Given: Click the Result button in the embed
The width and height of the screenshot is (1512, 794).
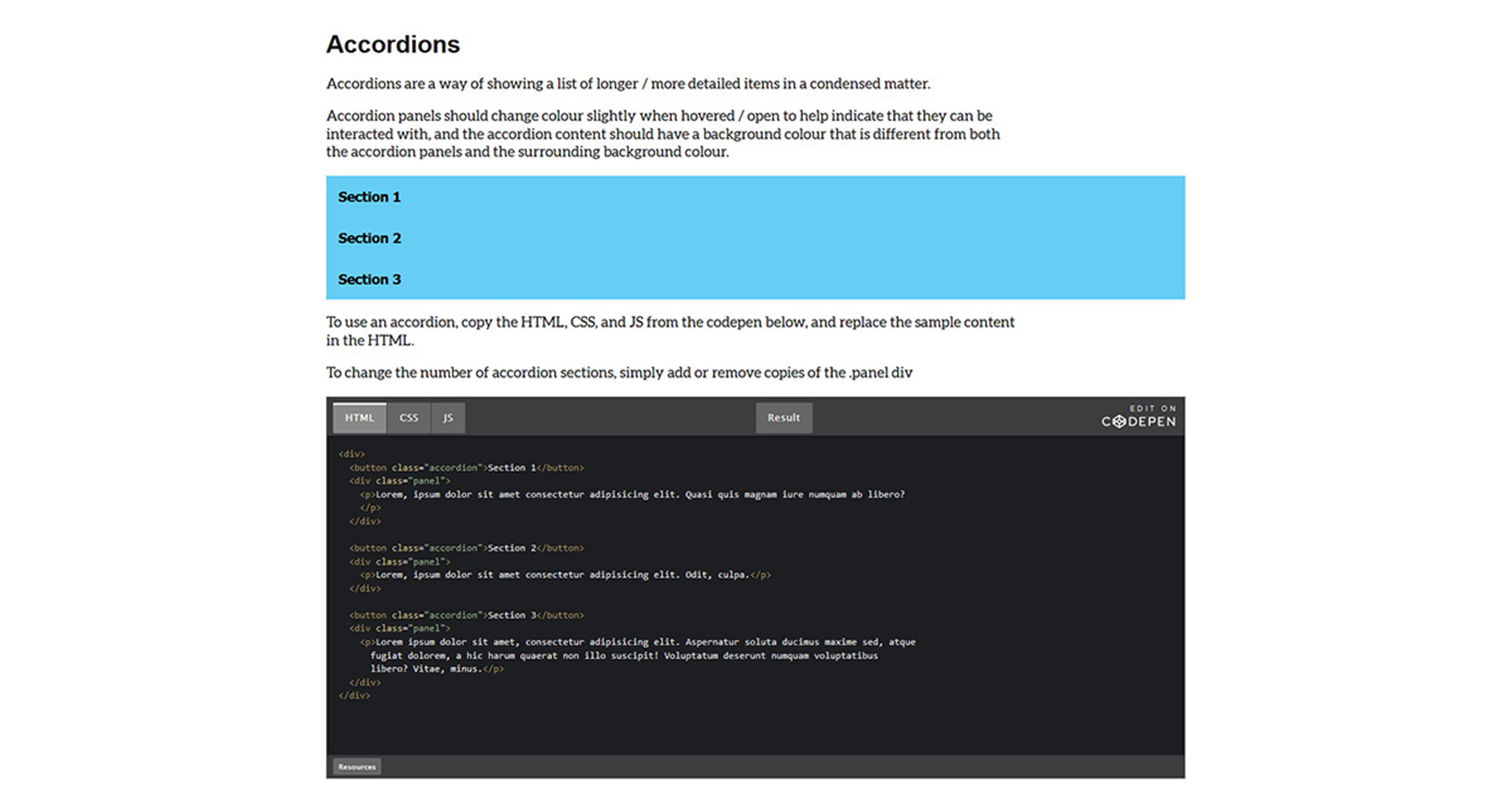Looking at the screenshot, I should (783, 418).
